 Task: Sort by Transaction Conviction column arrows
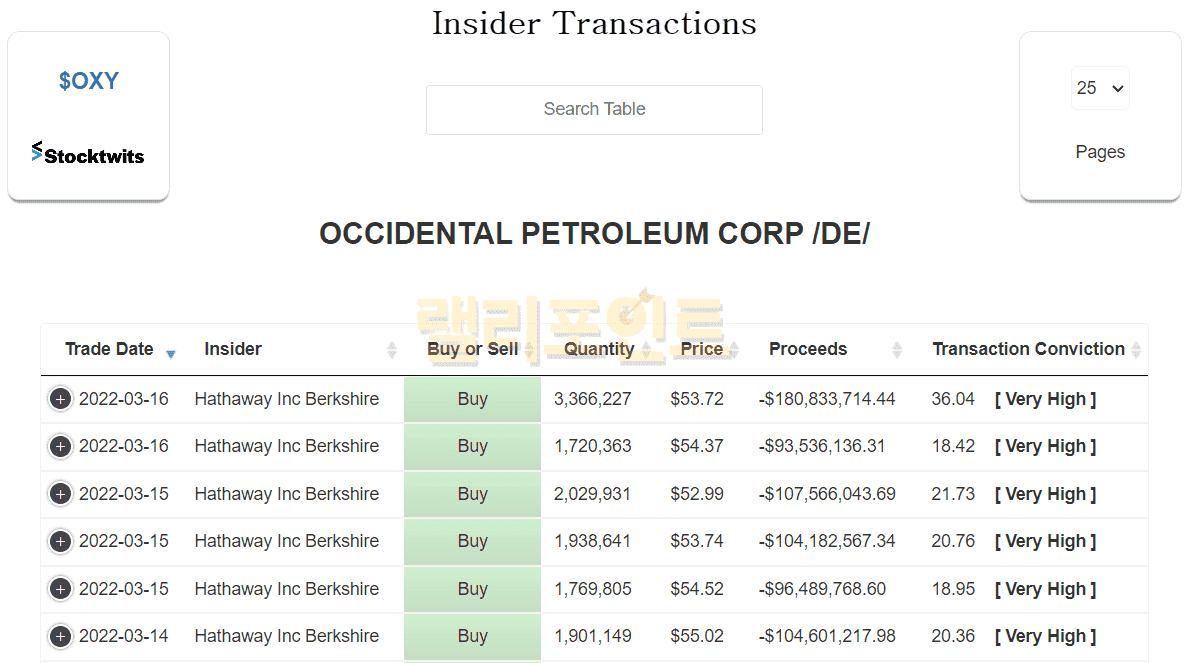[1136, 350]
